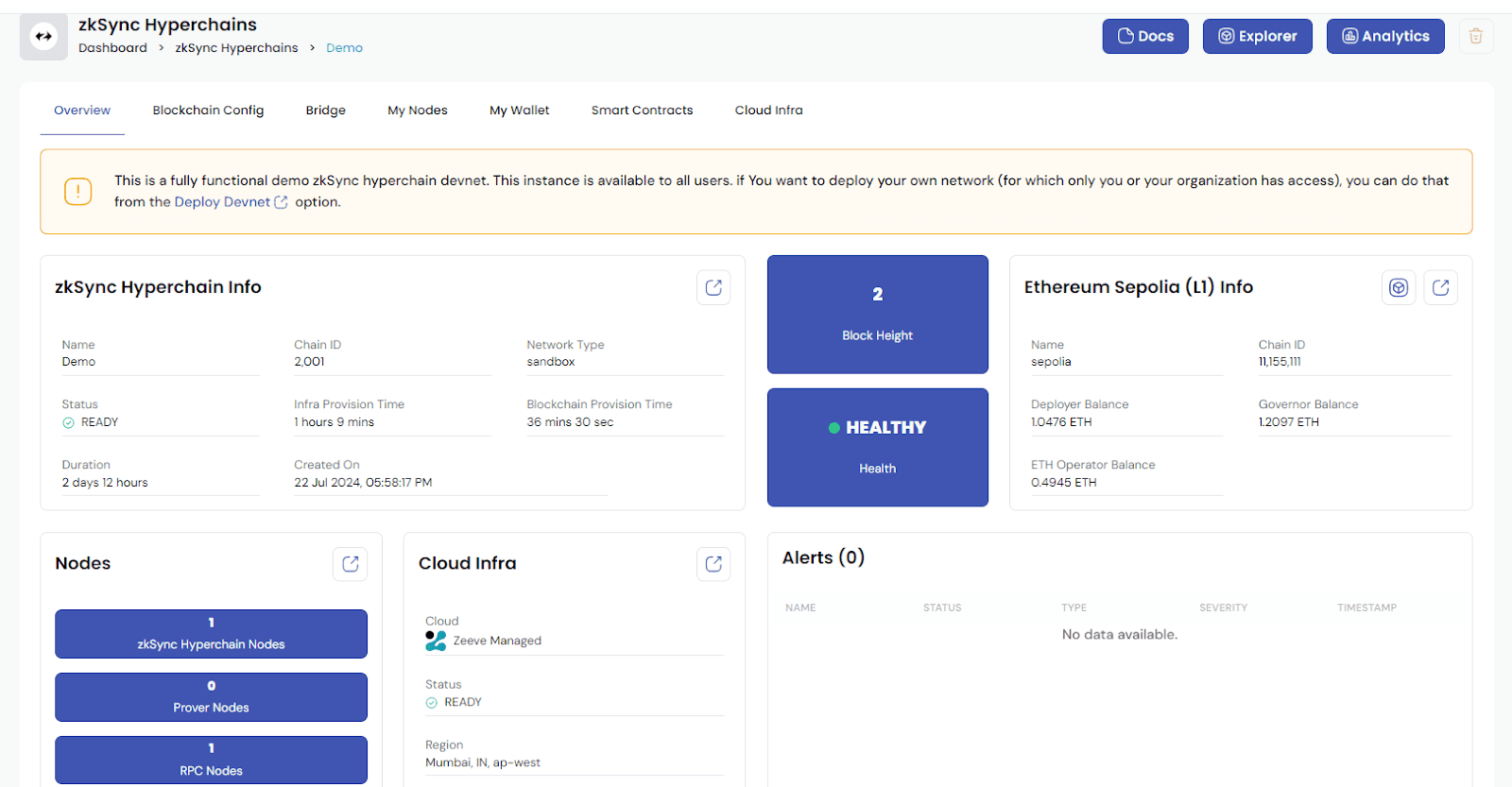Click the Alerts (0) heading
This screenshot has height=787, width=1512.
coord(823,558)
